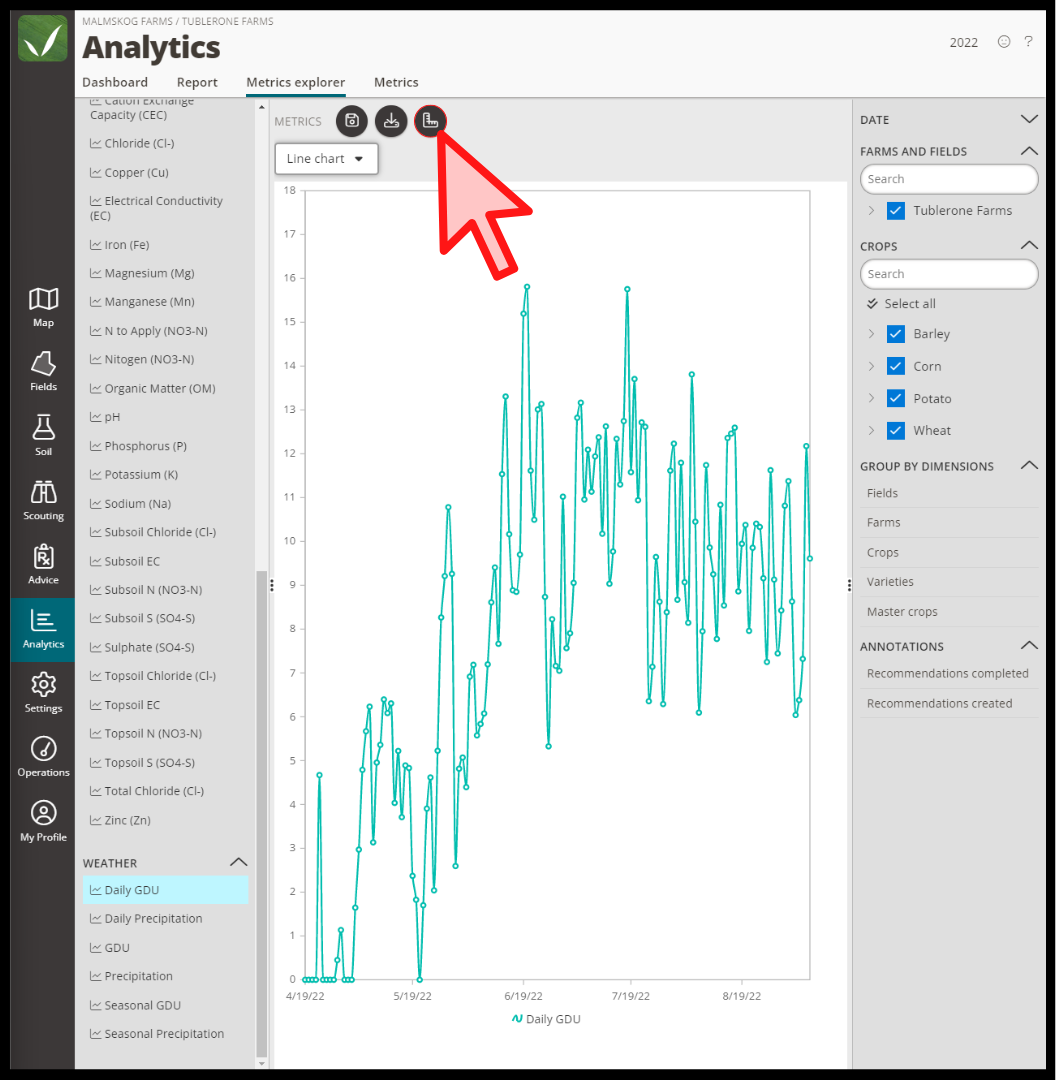Click Select all crops
The width and height of the screenshot is (1057, 1080).
click(x=909, y=304)
